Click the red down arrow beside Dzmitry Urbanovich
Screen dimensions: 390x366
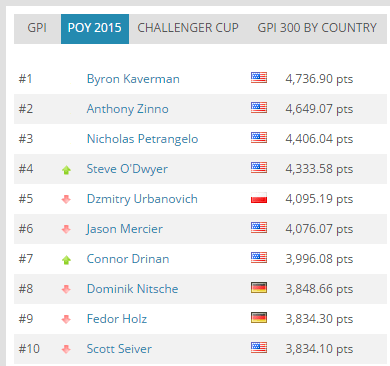coord(66,199)
